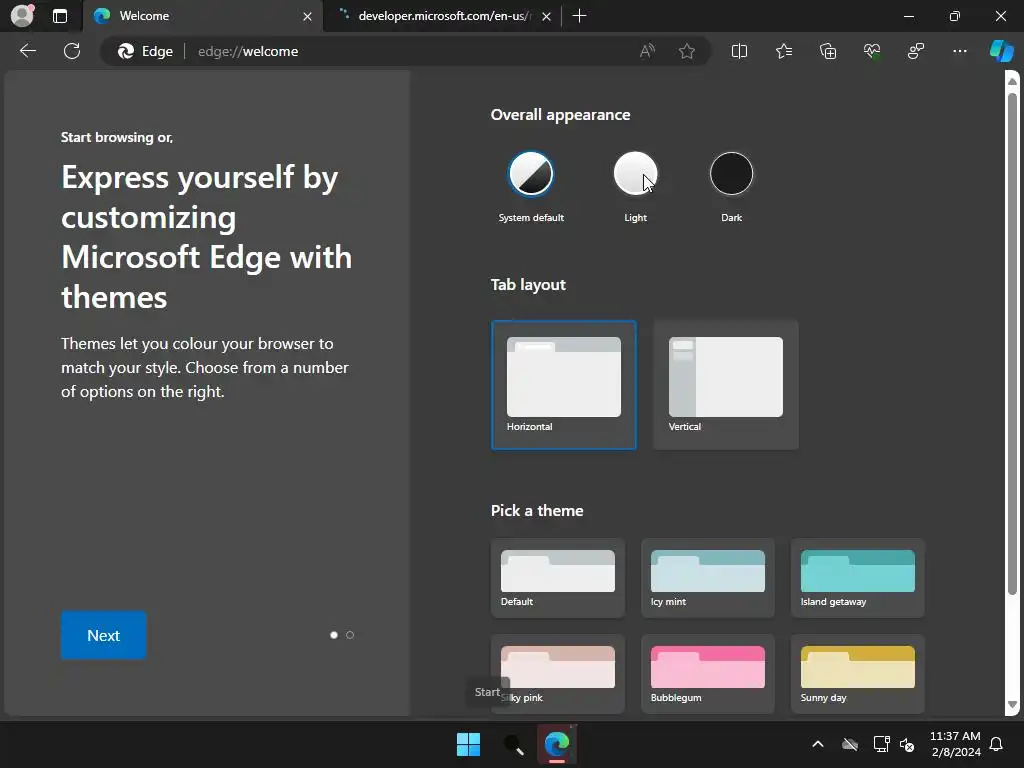Open a new tab with plus icon

coord(579,16)
